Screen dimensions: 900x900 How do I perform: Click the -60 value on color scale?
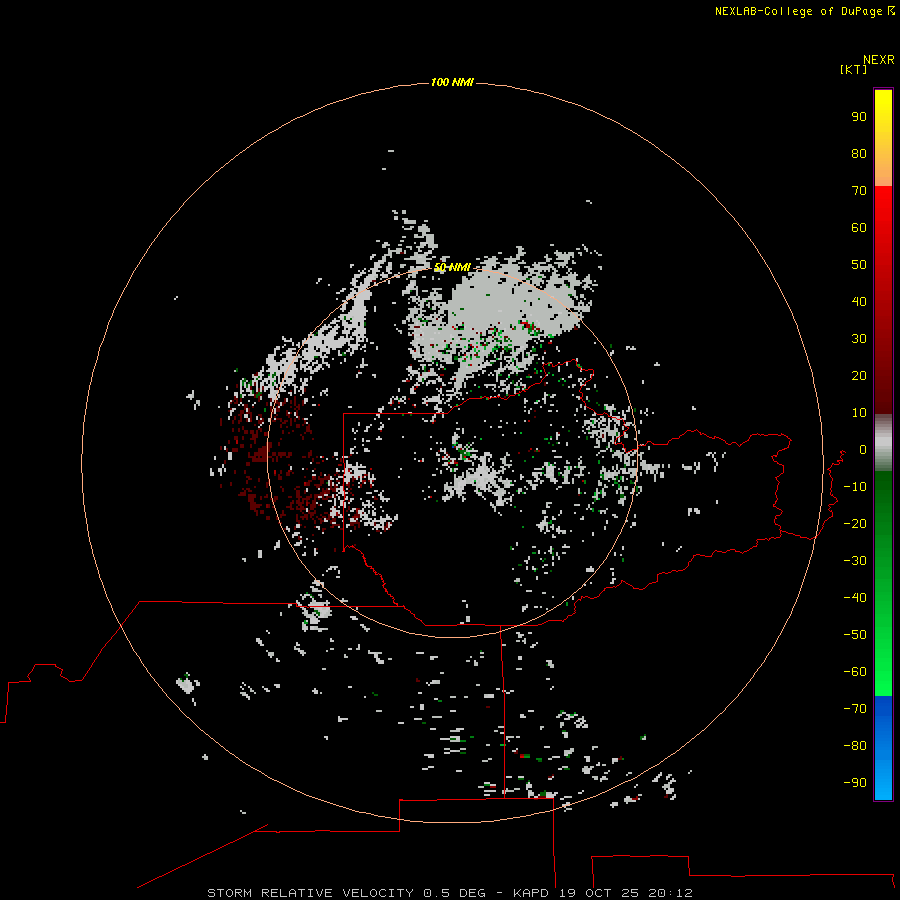(x=855, y=672)
